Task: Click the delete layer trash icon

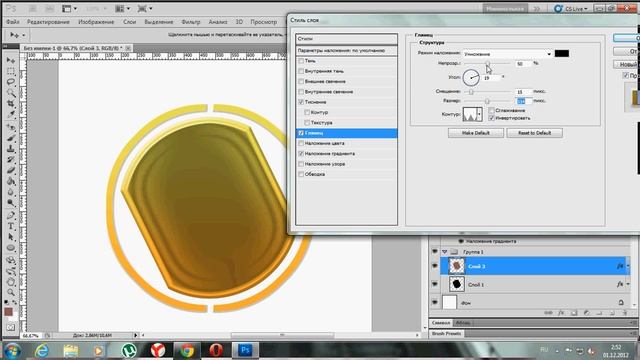Action: click(624, 313)
